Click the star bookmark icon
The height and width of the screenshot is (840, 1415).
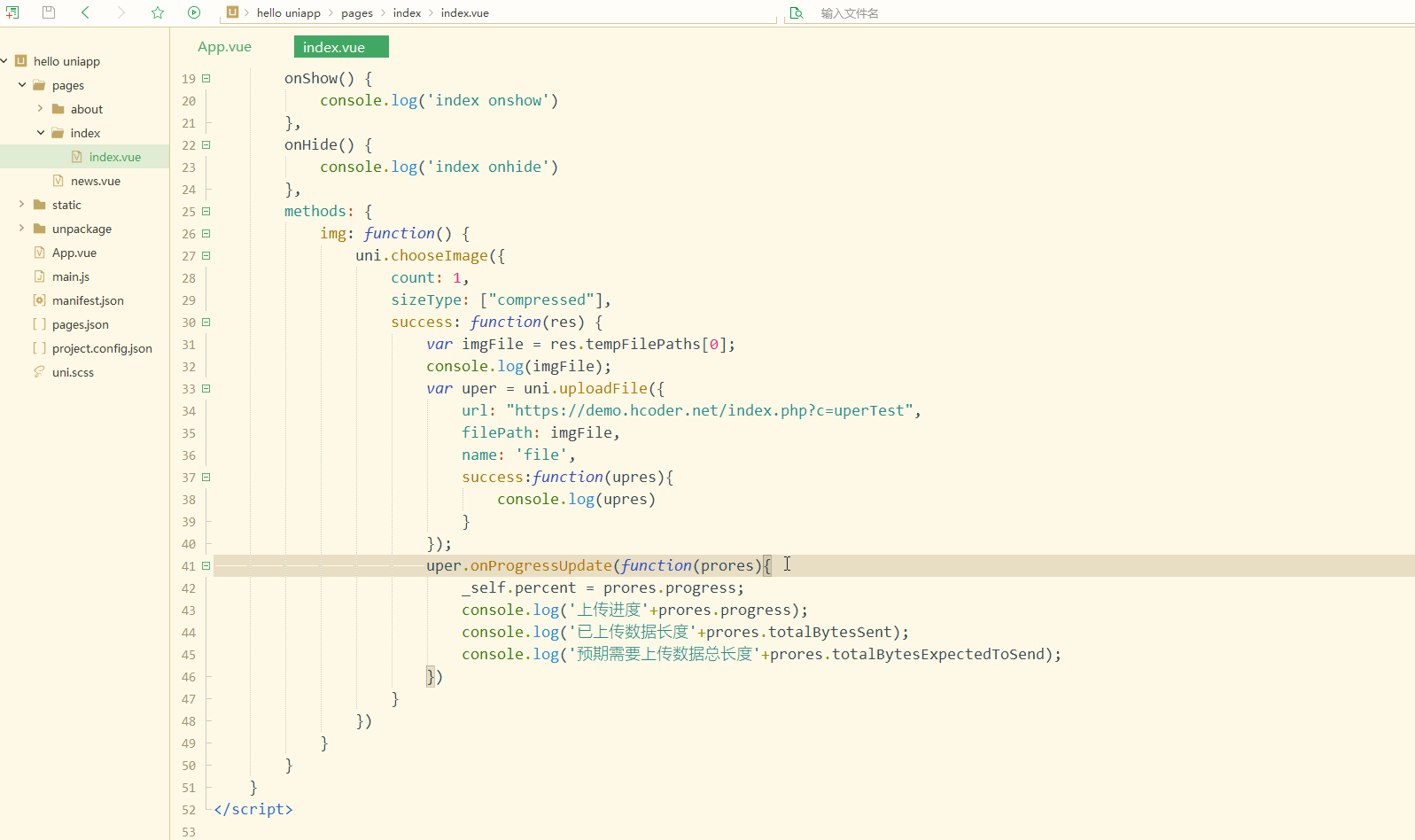(x=158, y=12)
